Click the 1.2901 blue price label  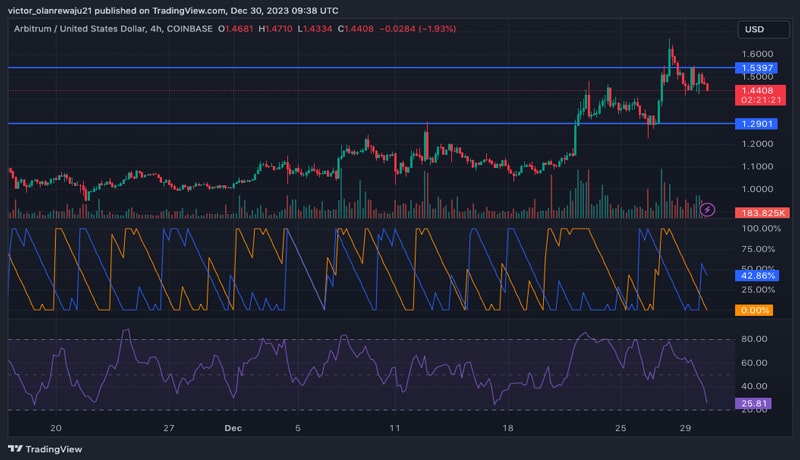757,123
